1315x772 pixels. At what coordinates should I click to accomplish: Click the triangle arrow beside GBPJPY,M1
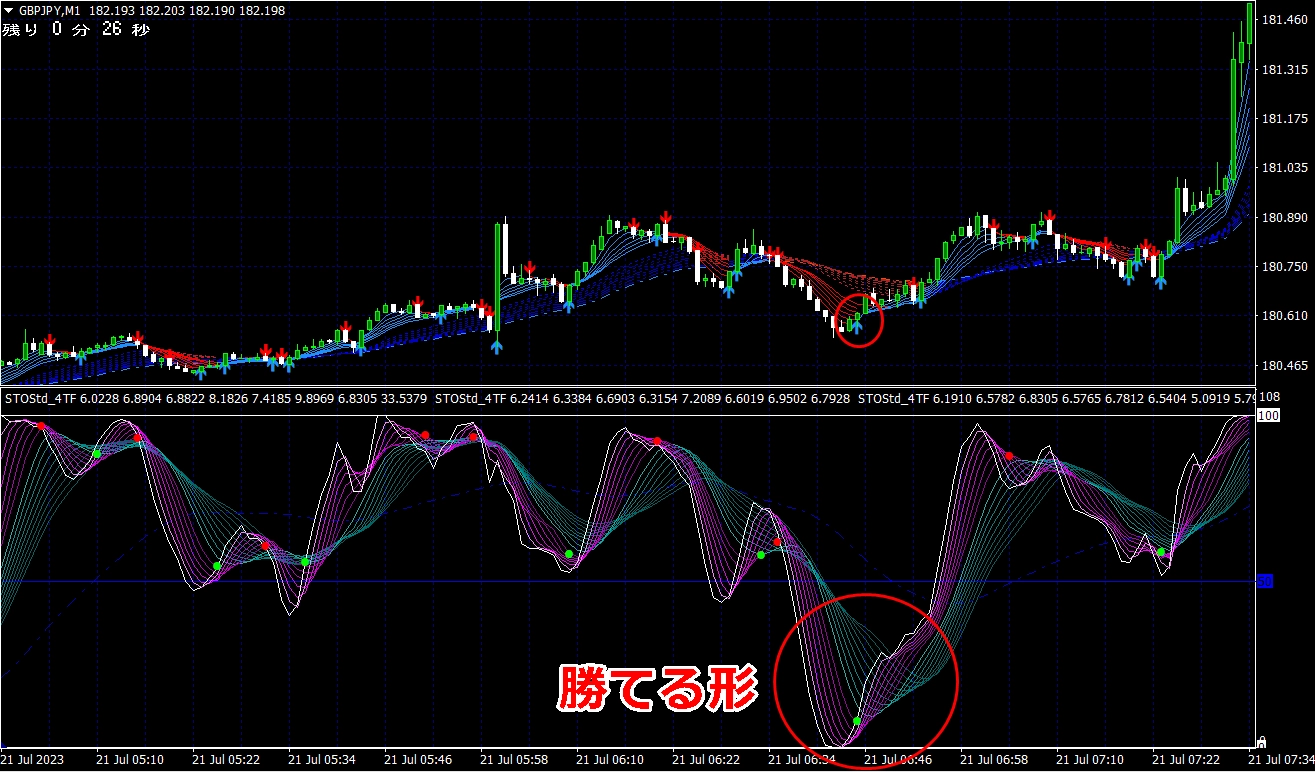9,10
